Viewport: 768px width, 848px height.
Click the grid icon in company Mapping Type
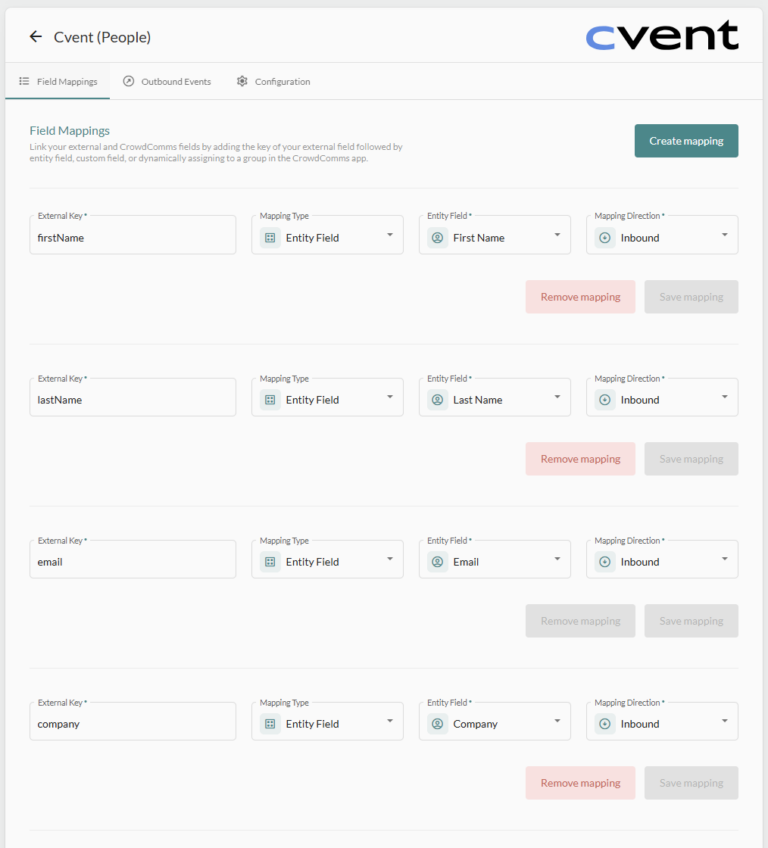[270, 724]
